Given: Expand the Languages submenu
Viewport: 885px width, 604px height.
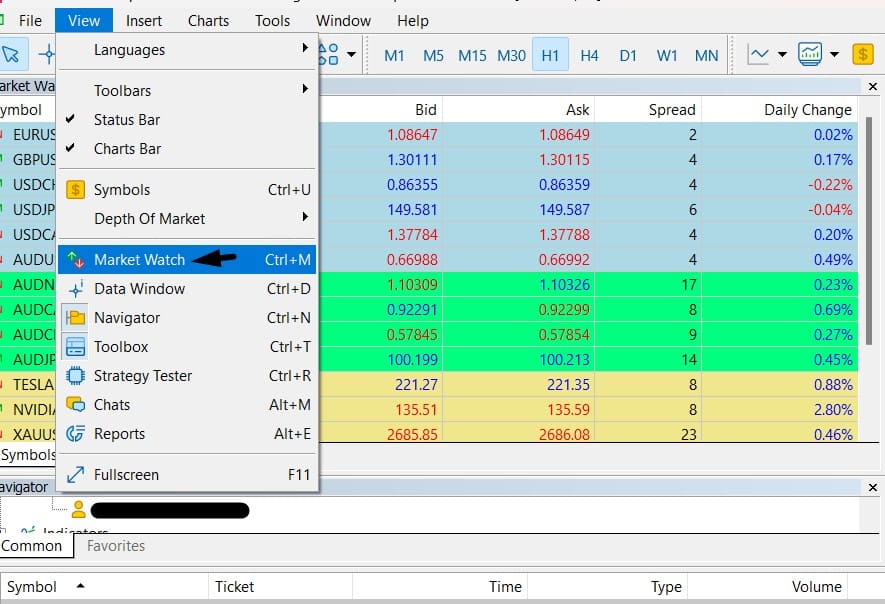Looking at the screenshot, I should [x=187, y=50].
